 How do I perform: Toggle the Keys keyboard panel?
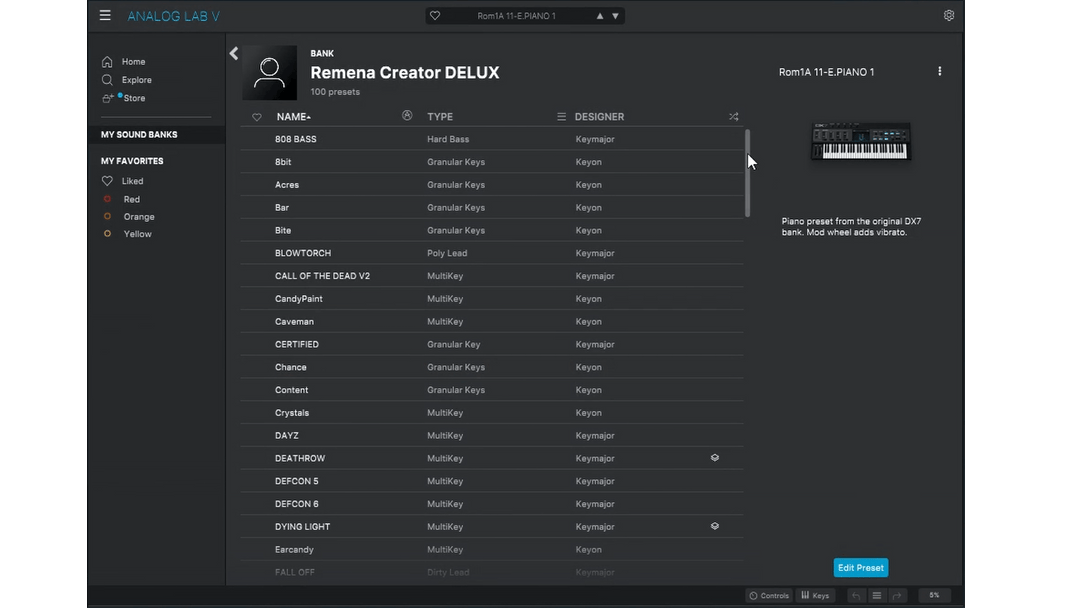tap(815, 596)
